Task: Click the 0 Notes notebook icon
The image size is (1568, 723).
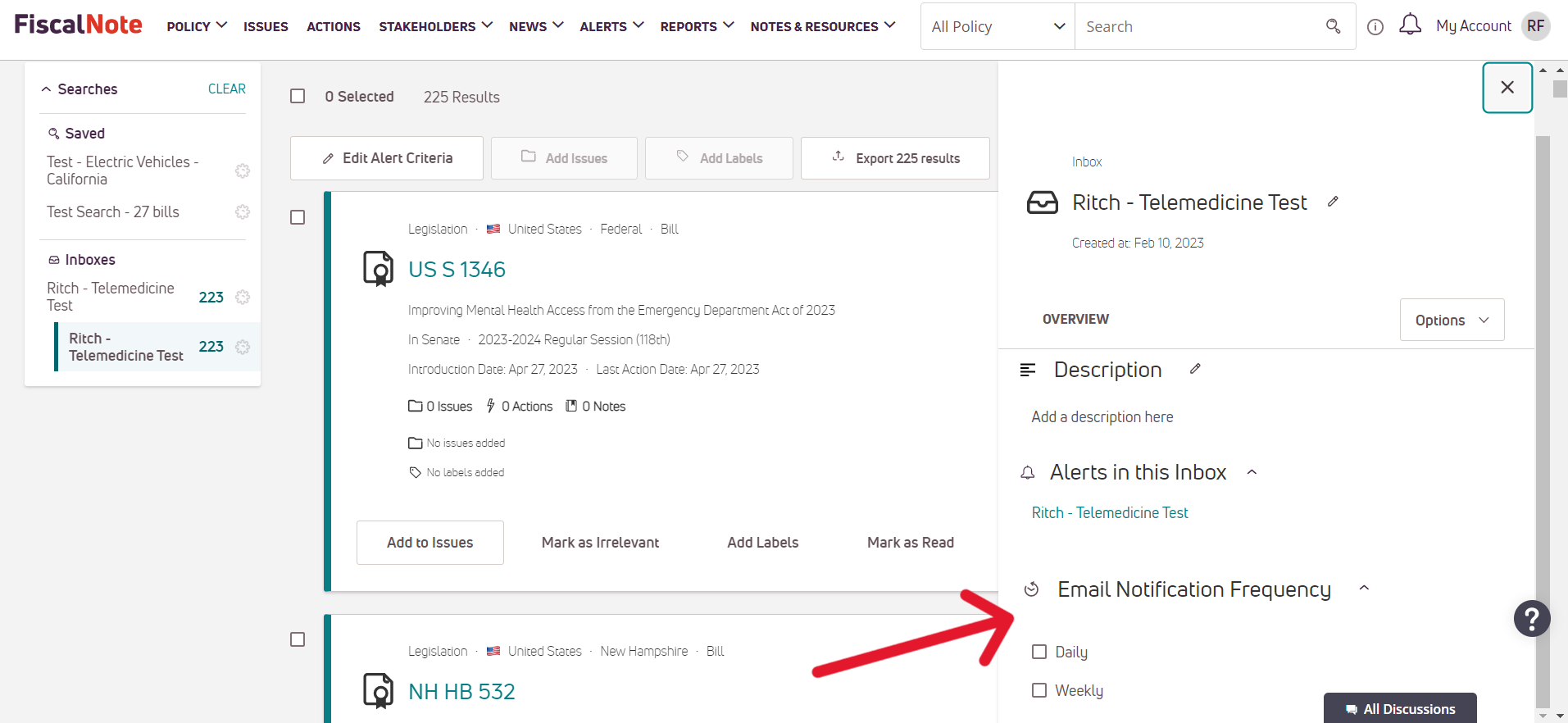Action: [x=571, y=406]
